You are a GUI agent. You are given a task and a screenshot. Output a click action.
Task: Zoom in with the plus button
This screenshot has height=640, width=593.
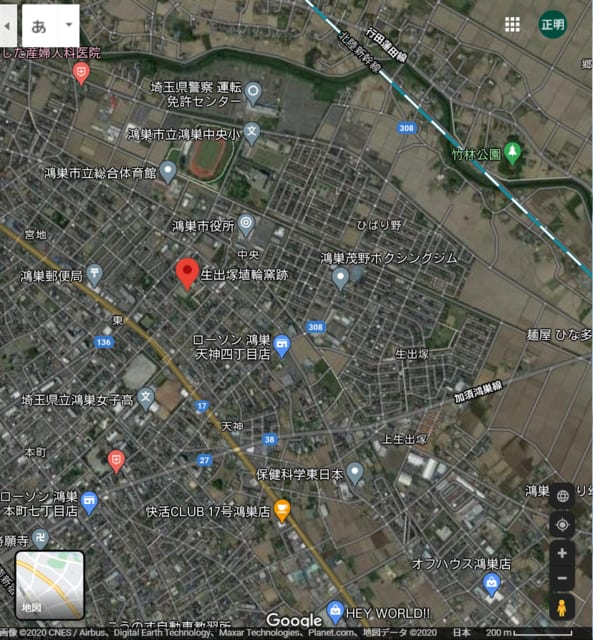(x=562, y=553)
